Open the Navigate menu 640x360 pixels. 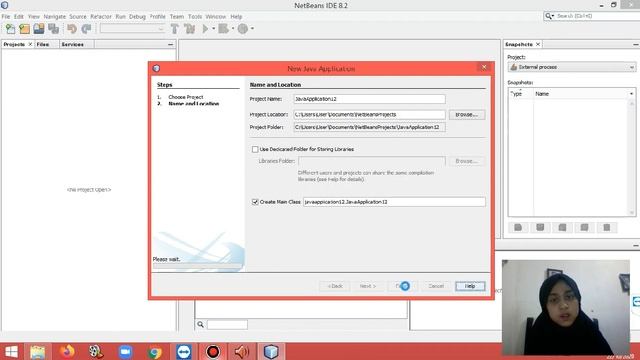(55, 17)
